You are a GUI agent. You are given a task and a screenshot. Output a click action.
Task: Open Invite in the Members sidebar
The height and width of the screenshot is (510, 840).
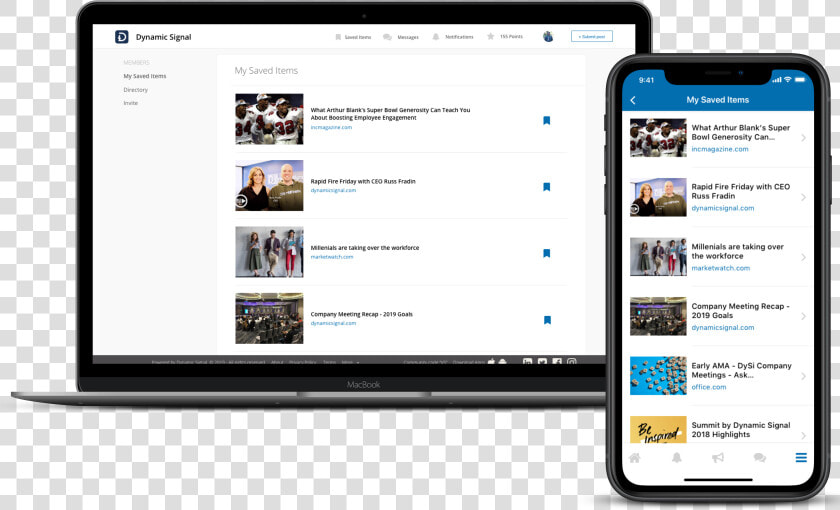coord(131,103)
